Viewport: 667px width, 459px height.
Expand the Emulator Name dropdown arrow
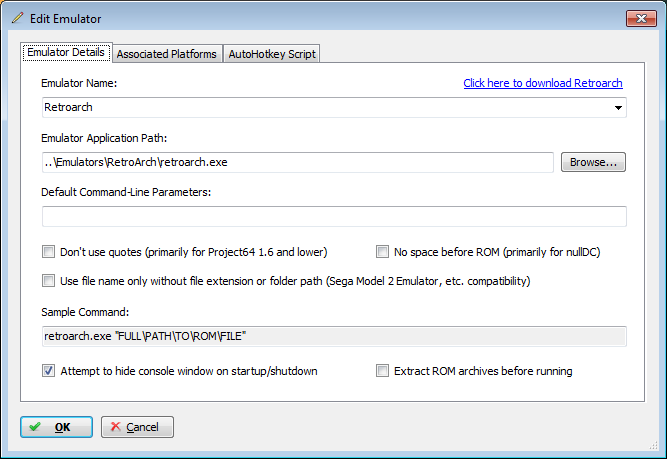pyautogui.click(x=618, y=108)
